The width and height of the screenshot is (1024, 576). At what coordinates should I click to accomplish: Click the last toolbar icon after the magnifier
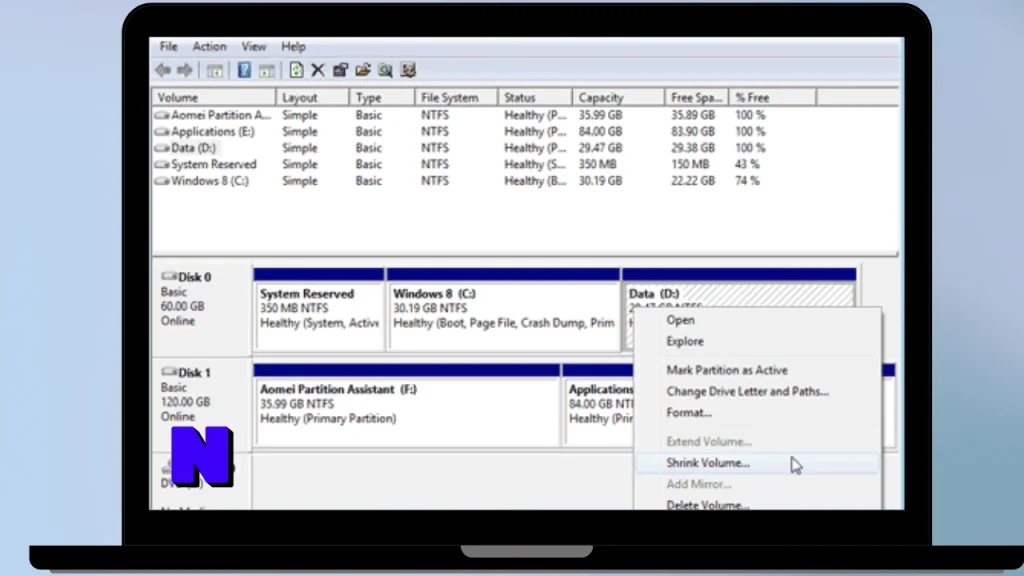(408, 70)
